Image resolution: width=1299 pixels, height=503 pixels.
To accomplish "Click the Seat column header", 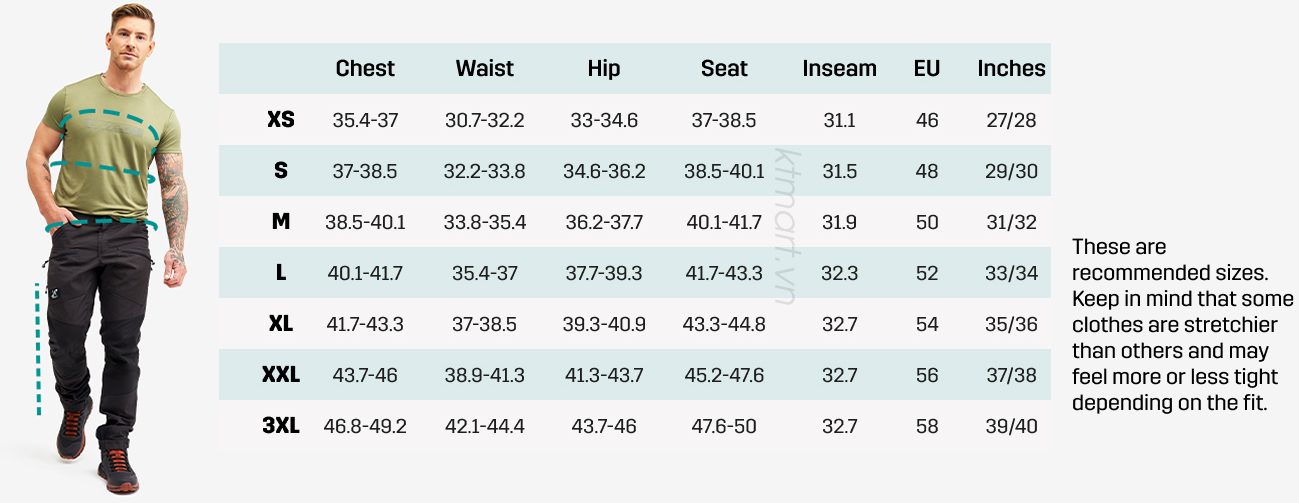I will (724, 69).
